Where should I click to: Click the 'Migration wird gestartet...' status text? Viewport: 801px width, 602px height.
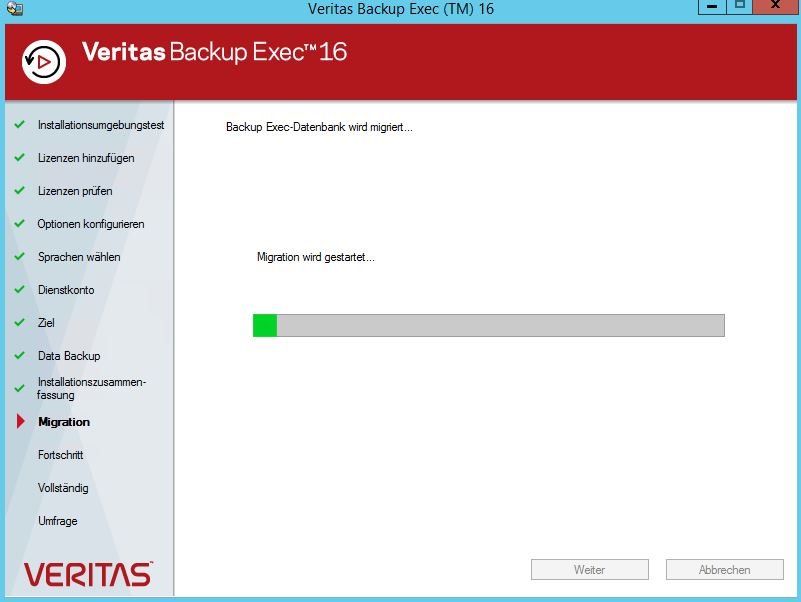click(x=316, y=257)
